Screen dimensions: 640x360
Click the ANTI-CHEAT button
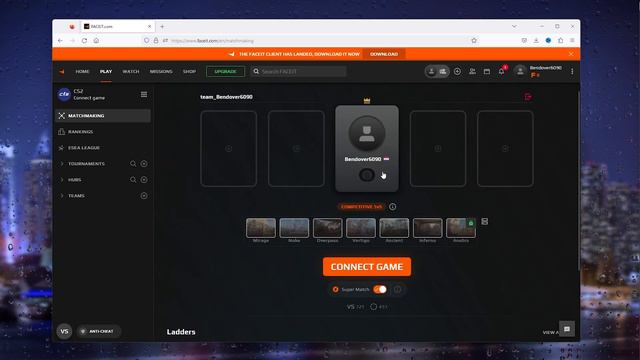click(98, 331)
